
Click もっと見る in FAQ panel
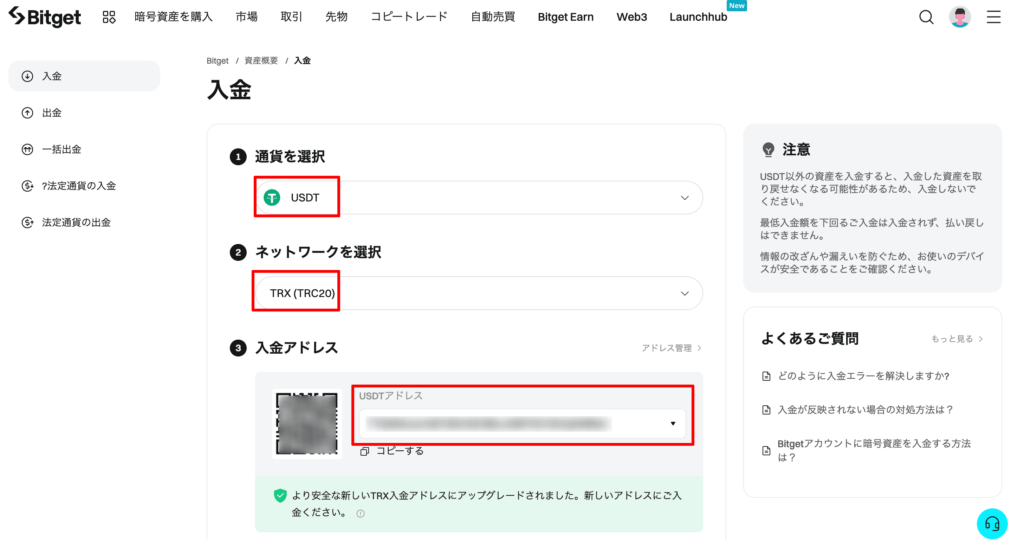click(x=957, y=339)
